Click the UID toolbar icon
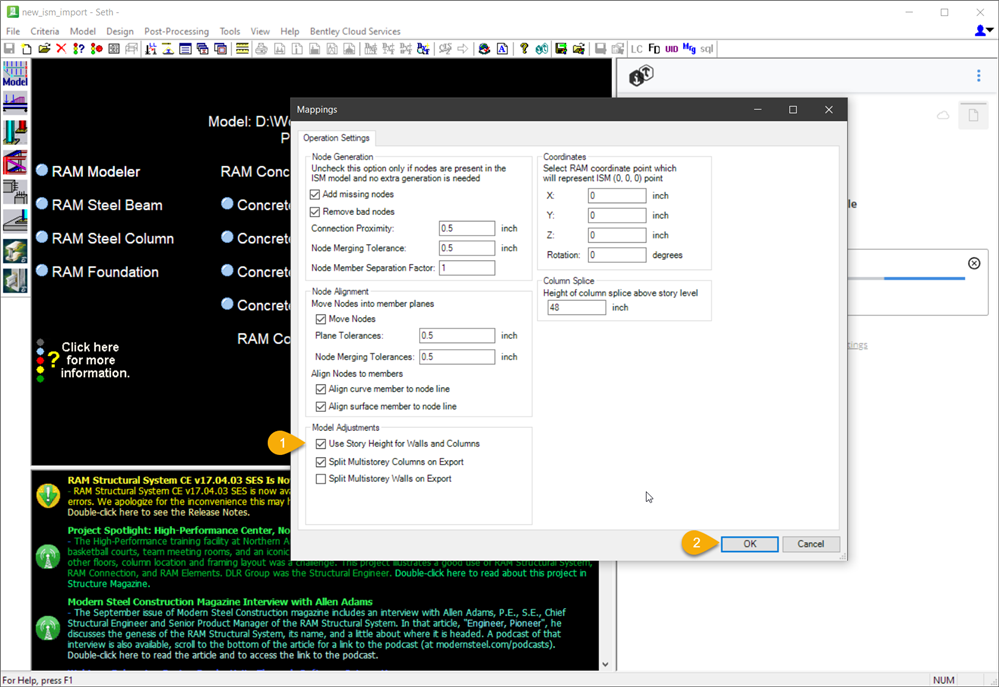Screen dimensions: 999x687 tap(672, 48)
